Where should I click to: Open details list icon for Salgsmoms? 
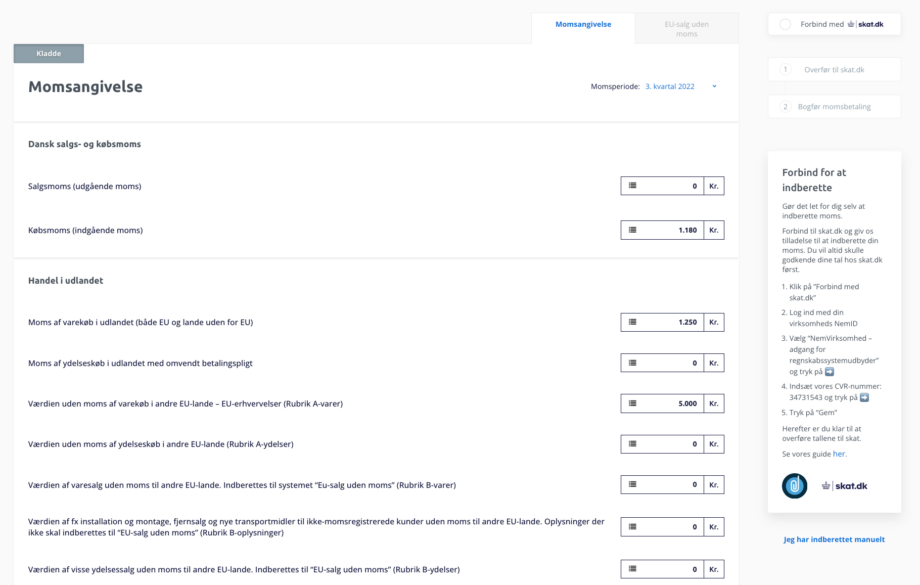tap(632, 186)
